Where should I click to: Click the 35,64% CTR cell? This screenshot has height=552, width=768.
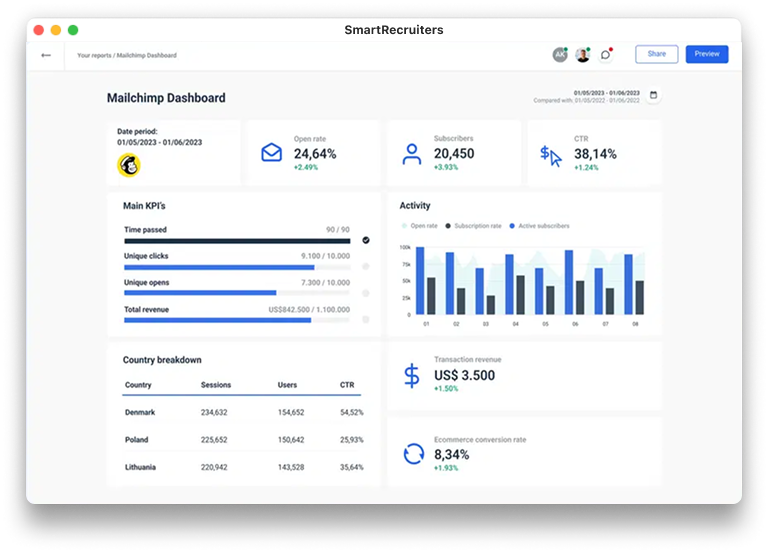click(352, 467)
